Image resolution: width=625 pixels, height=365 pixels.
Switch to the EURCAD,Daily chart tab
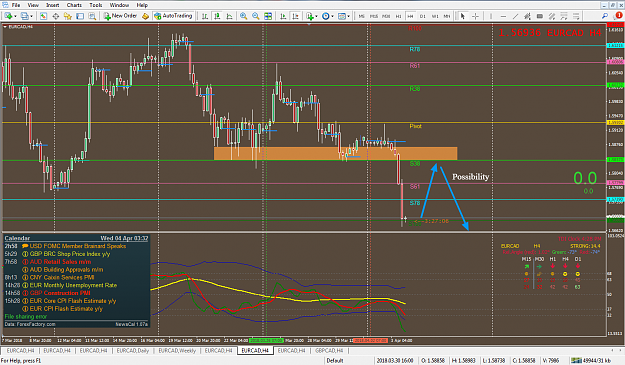[x=132, y=351]
